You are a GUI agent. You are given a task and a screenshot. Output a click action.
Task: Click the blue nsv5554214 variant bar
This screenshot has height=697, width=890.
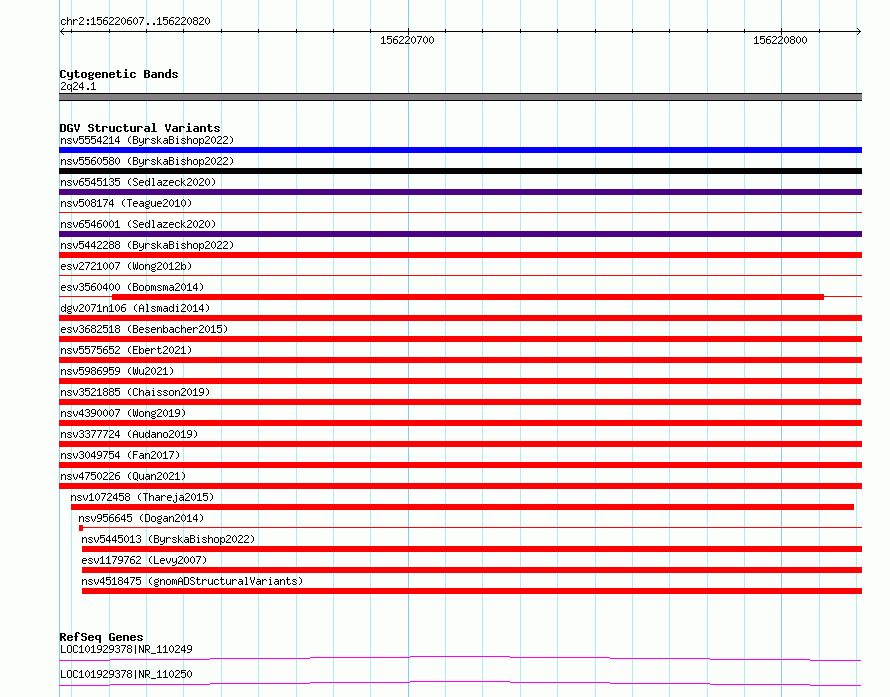pos(460,150)
